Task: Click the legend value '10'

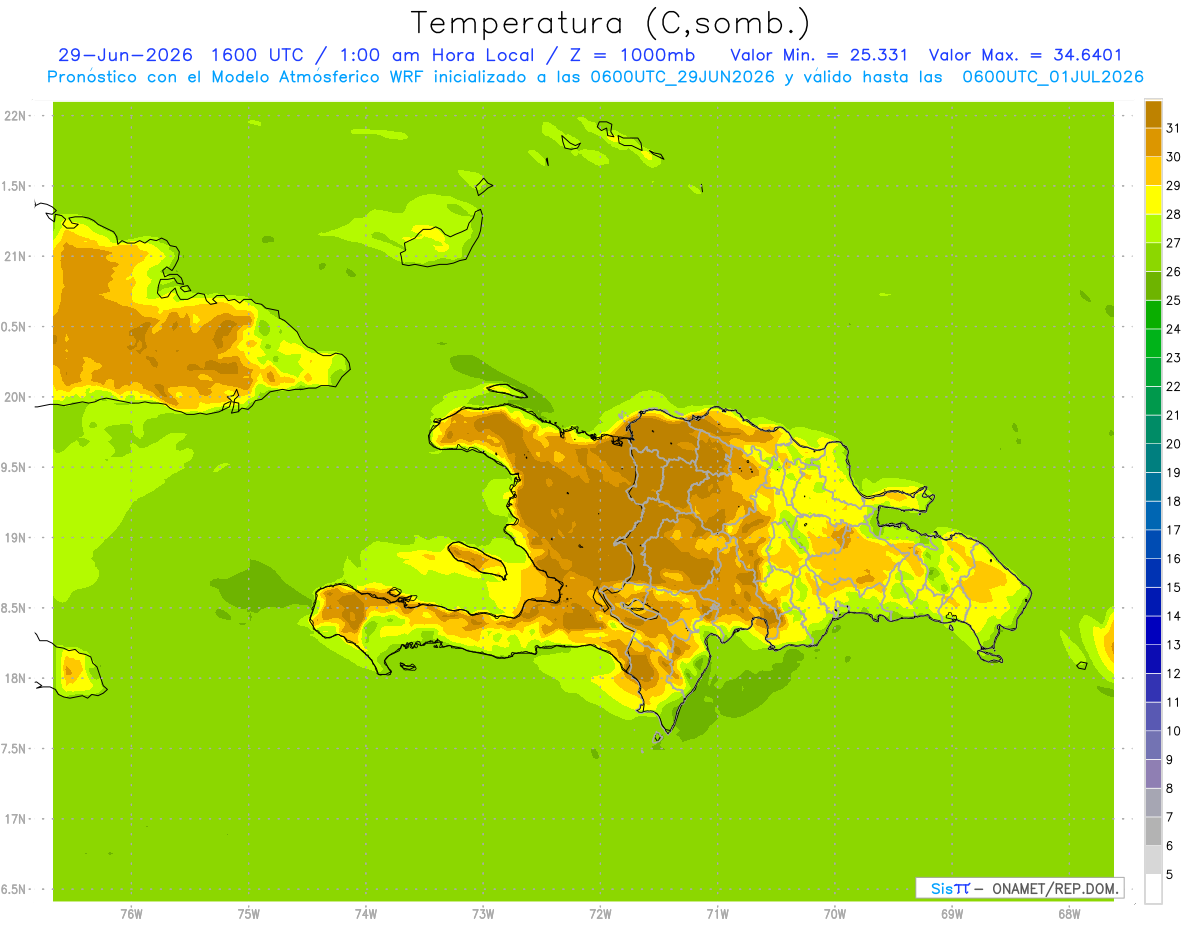Action: (x=1173, y=731)
